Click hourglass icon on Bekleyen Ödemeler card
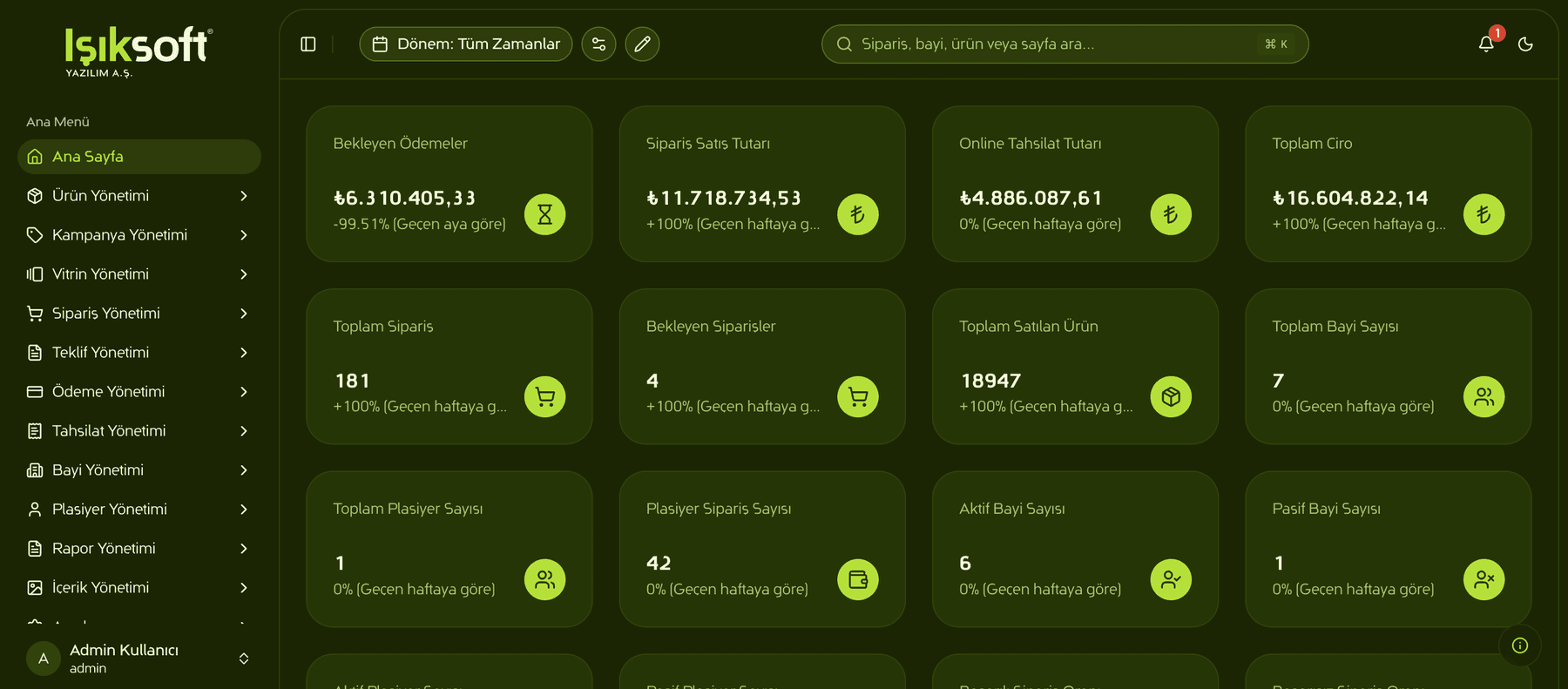 pos(545,214)
